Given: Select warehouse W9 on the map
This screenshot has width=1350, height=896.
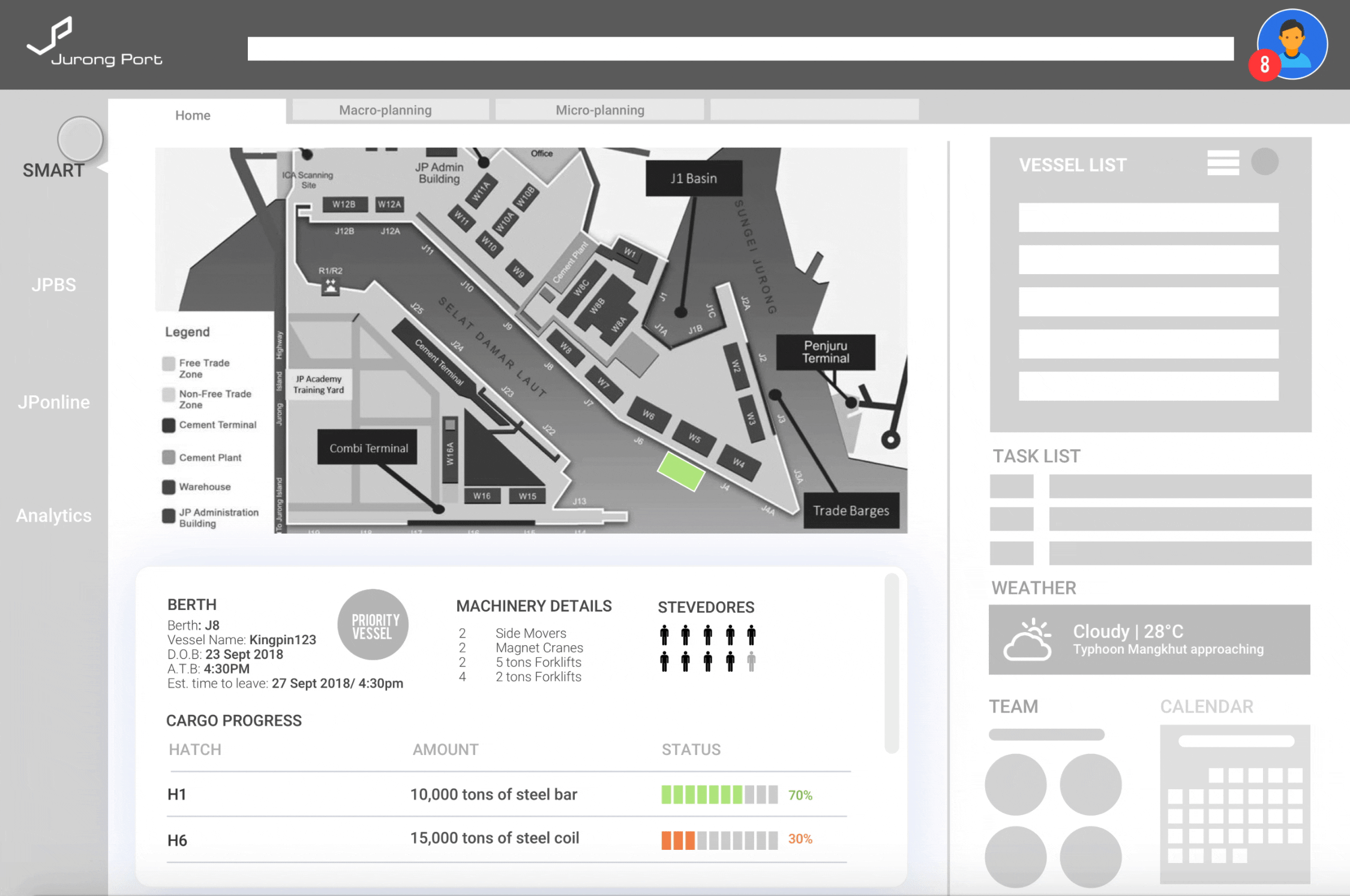Looking at the screenshot, I should click(x=518, y=272).
